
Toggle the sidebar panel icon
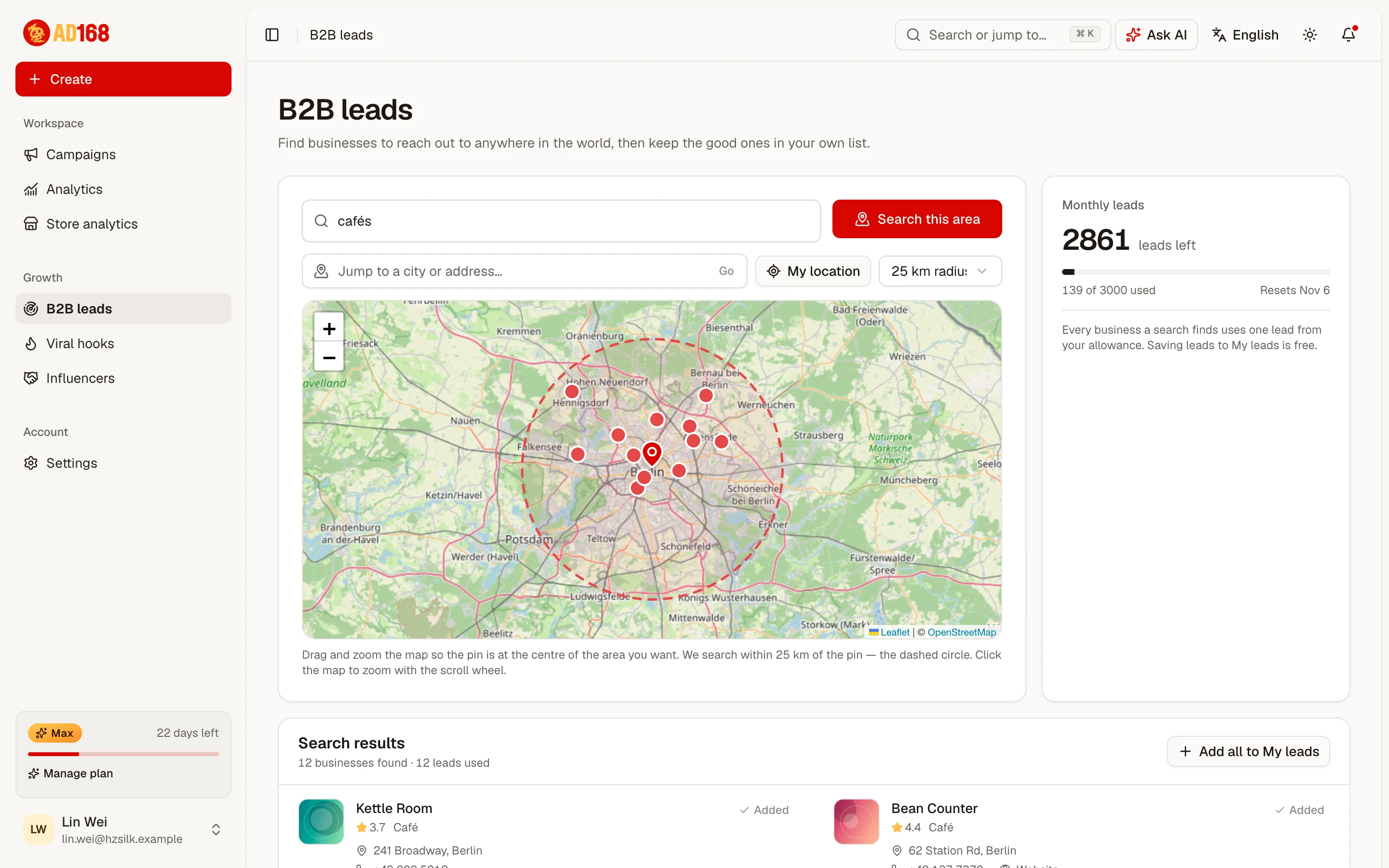[272, 35]
